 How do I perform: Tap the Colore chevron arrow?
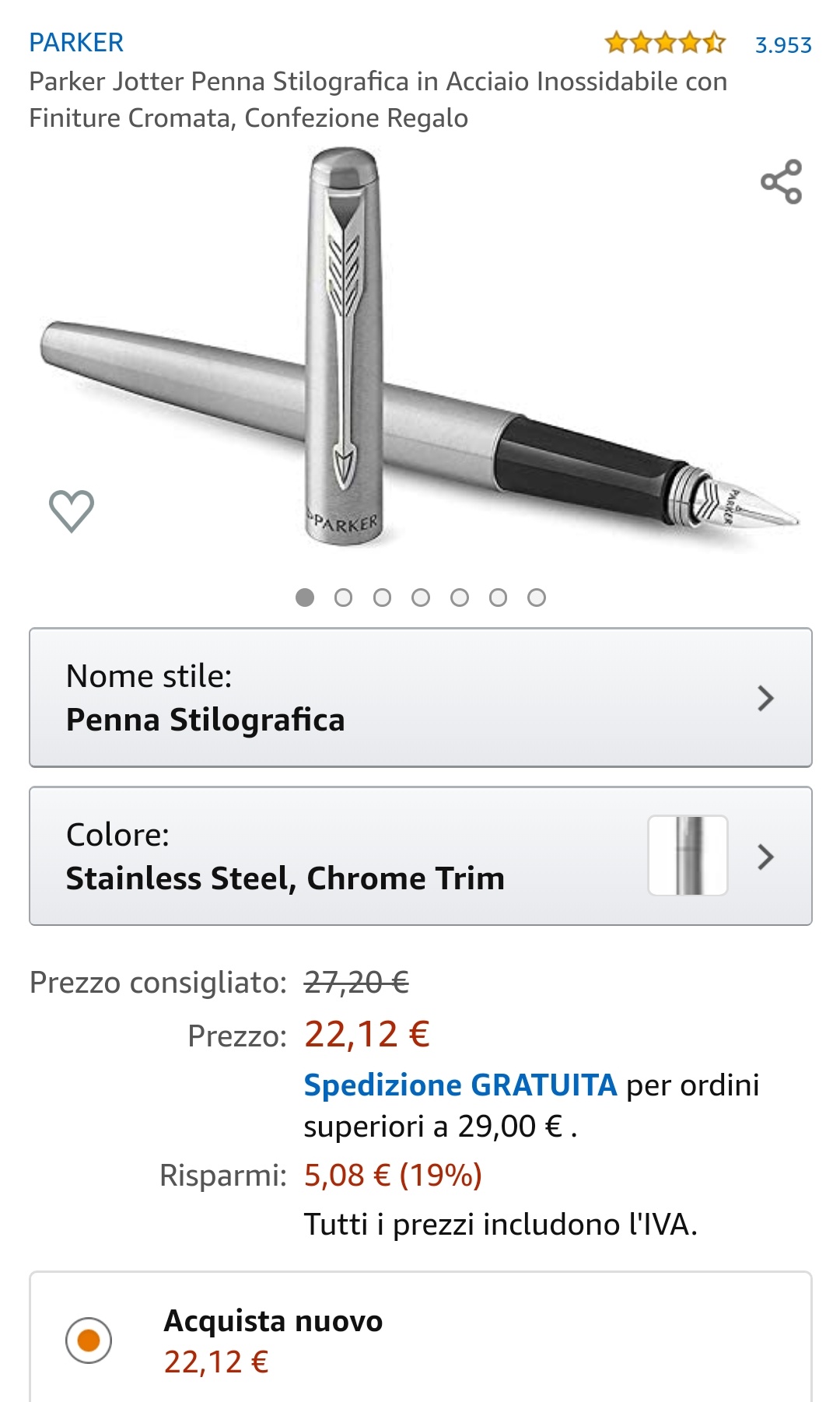pos(765,857)
